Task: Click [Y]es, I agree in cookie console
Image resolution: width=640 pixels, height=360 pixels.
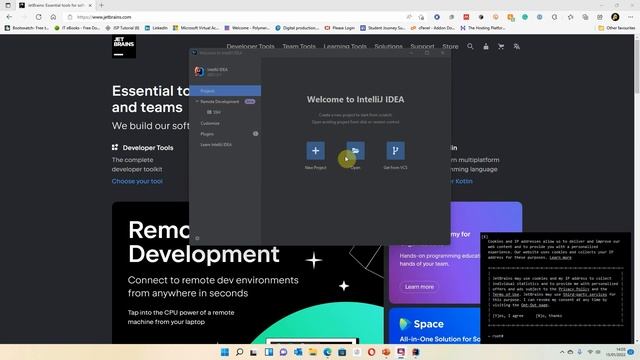Action: [508, 316]
